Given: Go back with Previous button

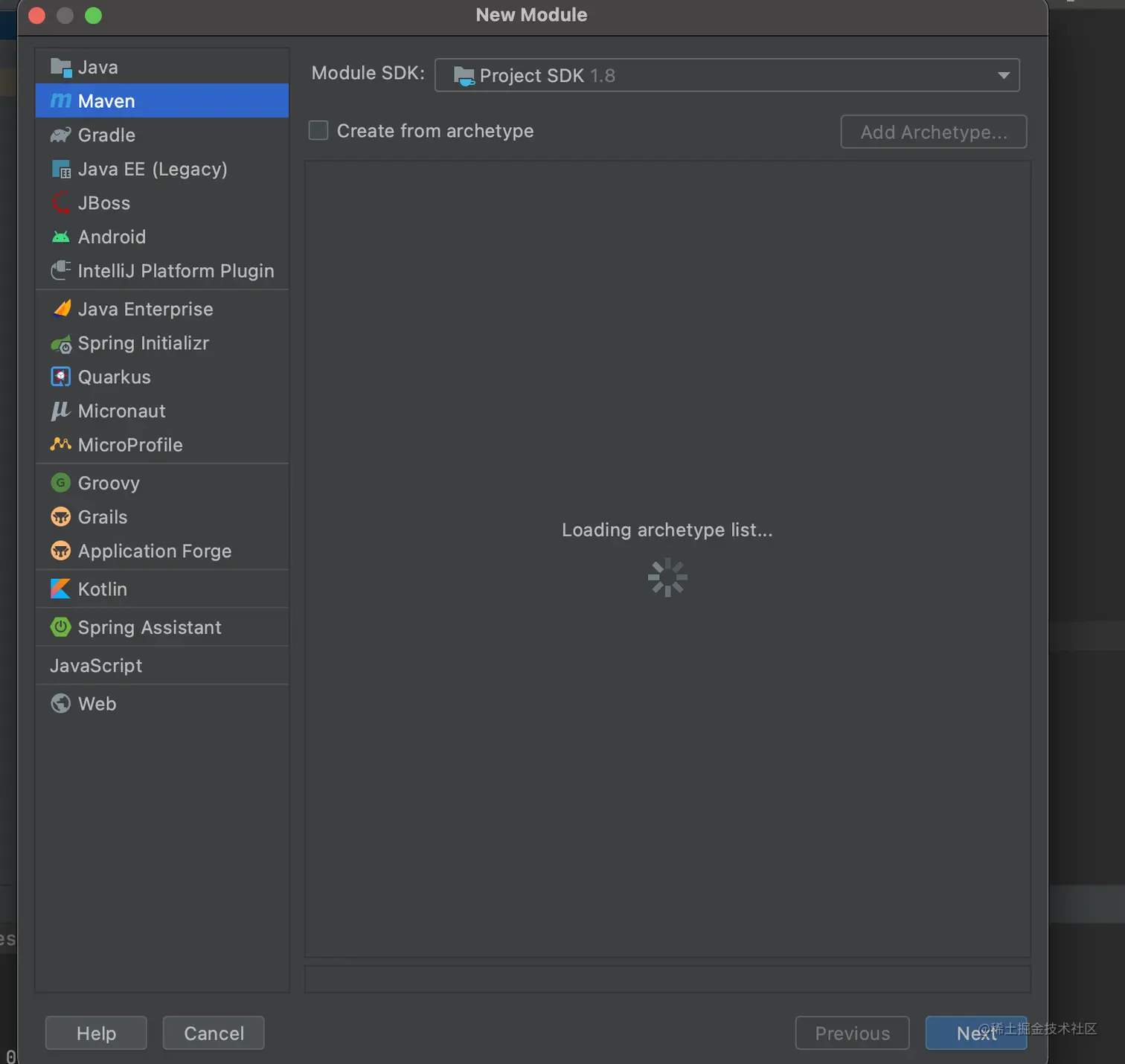Looking at the screenshot, I should point(852,1033).
